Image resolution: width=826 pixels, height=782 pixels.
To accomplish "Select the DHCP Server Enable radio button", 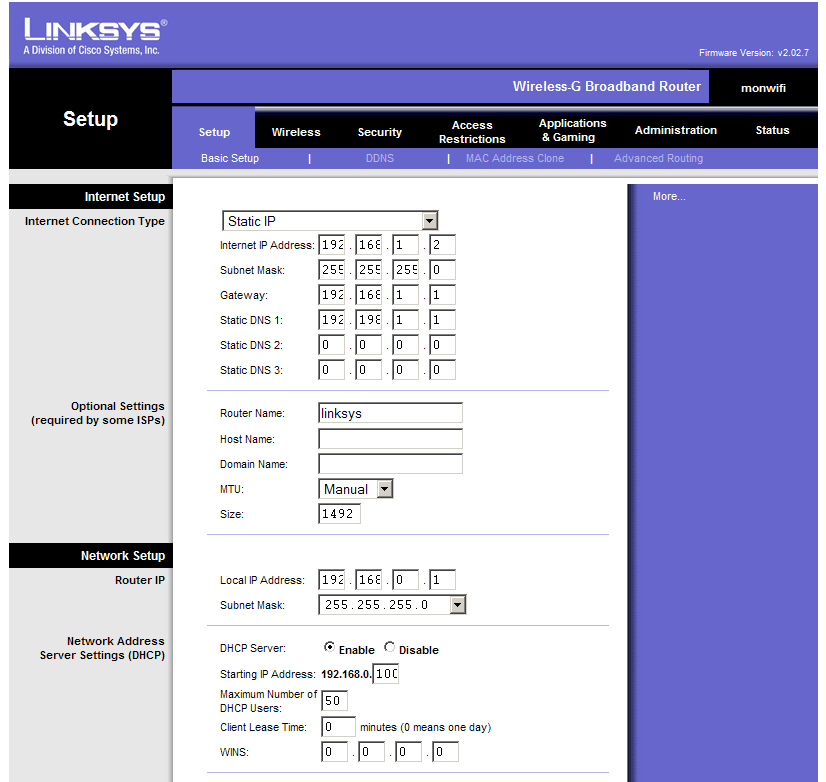I will tap(330, 648).
